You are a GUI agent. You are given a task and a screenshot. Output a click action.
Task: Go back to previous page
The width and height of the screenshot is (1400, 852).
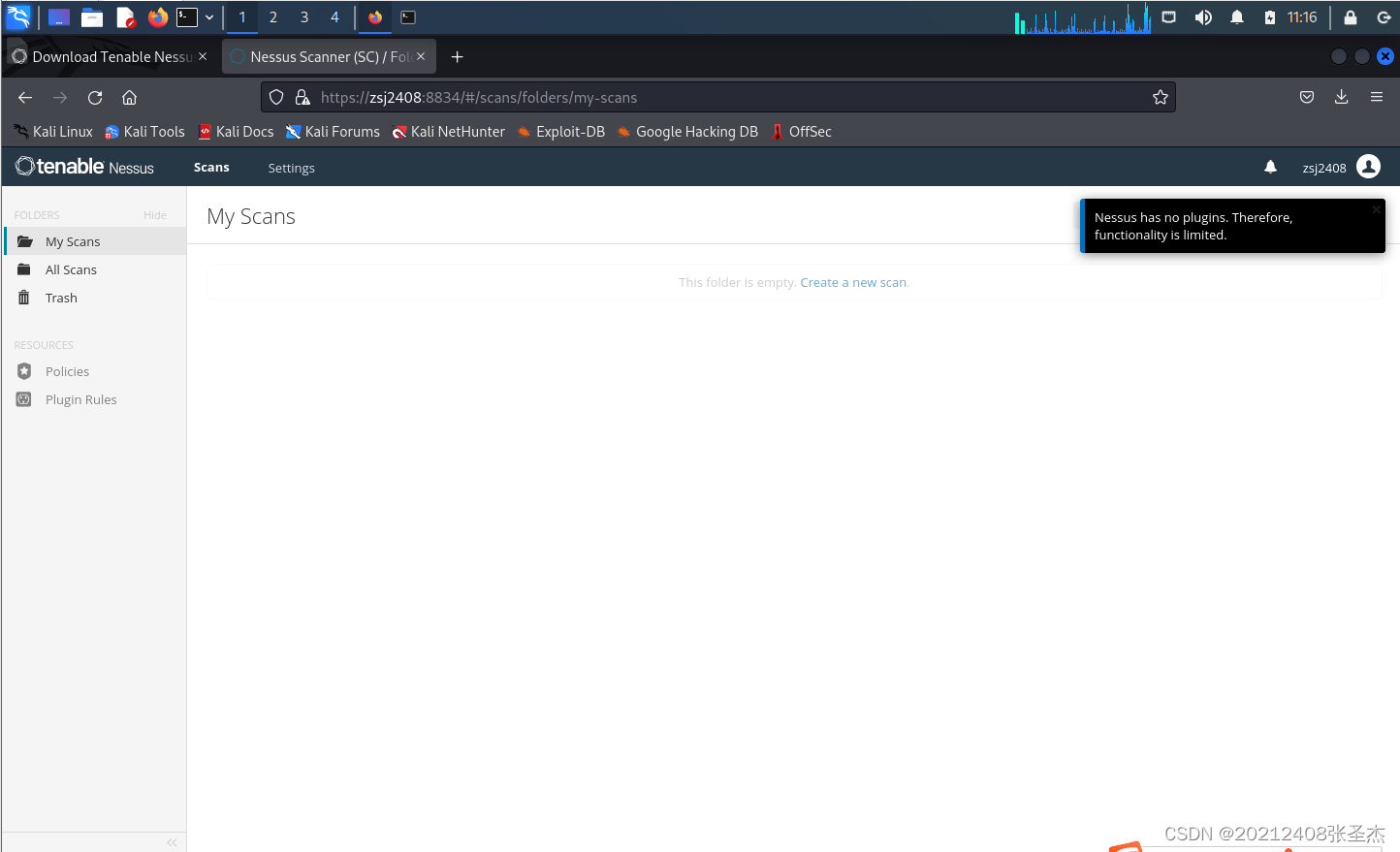coord(25,97)
